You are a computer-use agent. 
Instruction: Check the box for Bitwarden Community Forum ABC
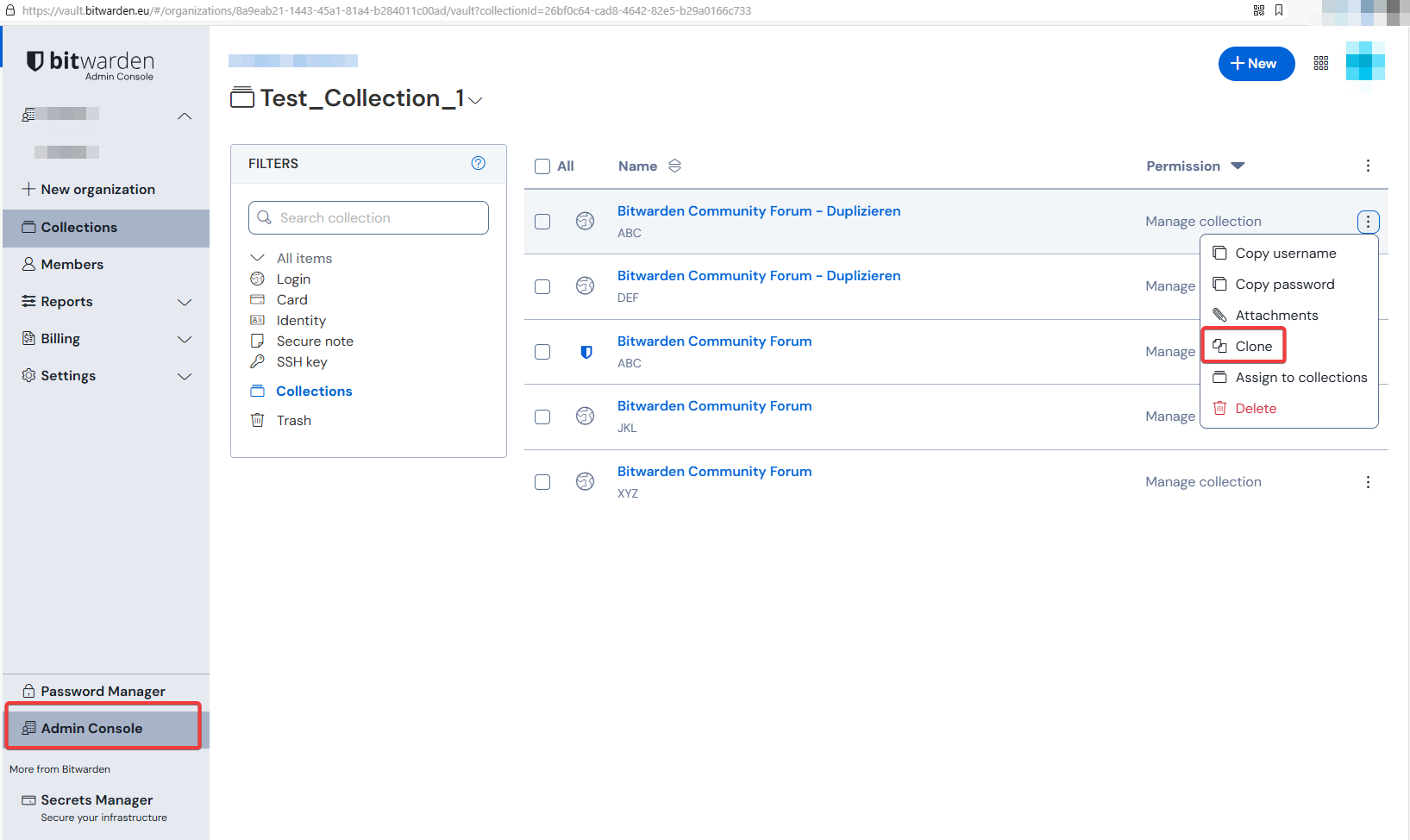542,352
